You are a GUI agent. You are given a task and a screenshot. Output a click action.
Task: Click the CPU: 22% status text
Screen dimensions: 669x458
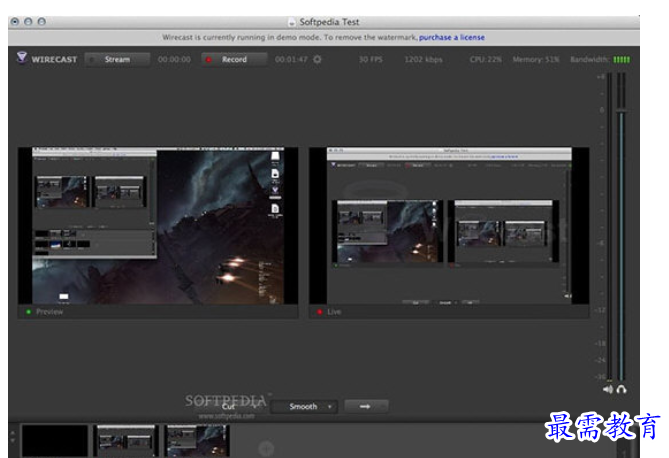coord(486,59)
